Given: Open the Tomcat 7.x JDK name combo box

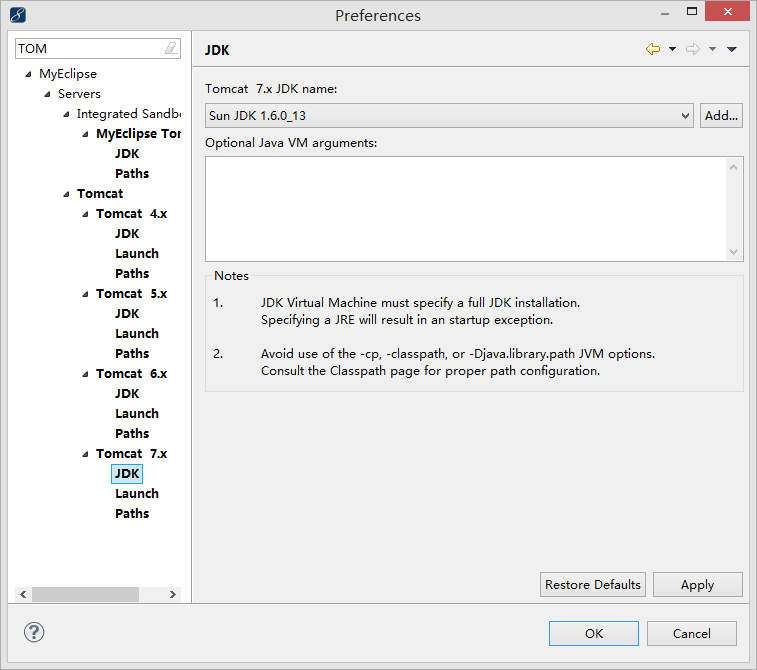Looking at the screenshot, I should [x=449, y=115].
